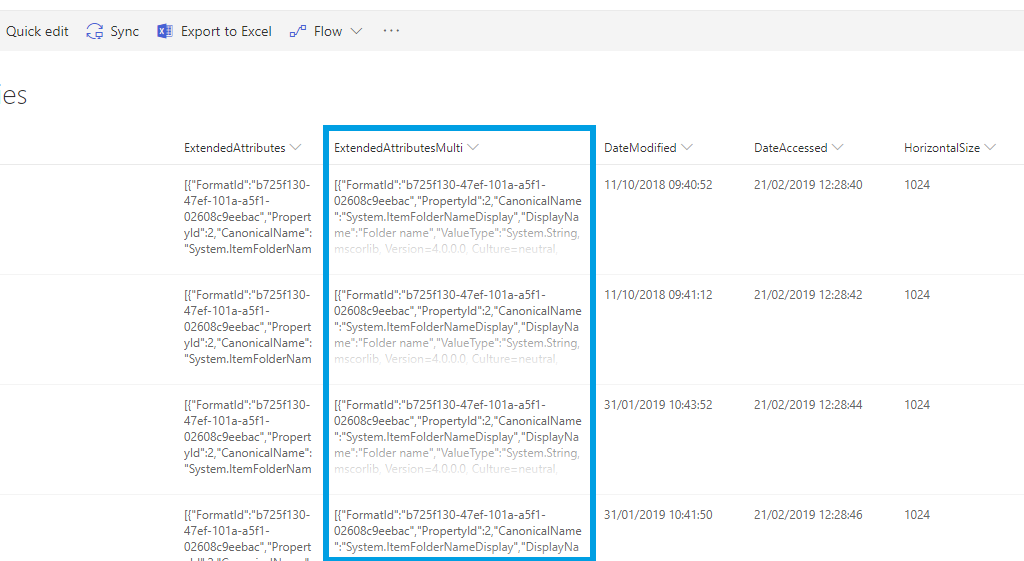The width and height of the screenshot is (1024, 561).
Task: Expand the Flow dropdown chevron
Action: 356,31
